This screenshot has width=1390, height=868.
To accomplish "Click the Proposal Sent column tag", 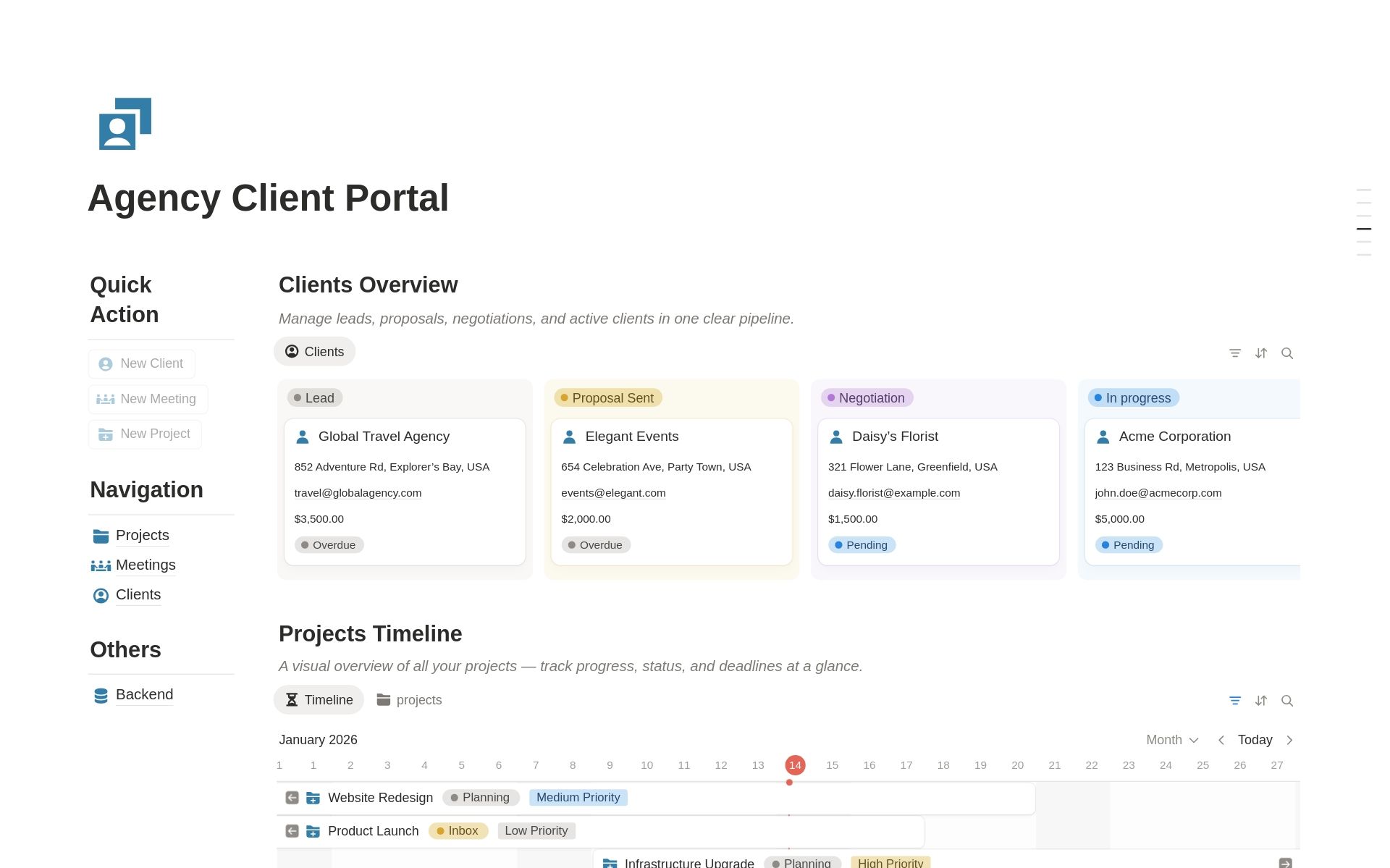I will click(608, 398).
